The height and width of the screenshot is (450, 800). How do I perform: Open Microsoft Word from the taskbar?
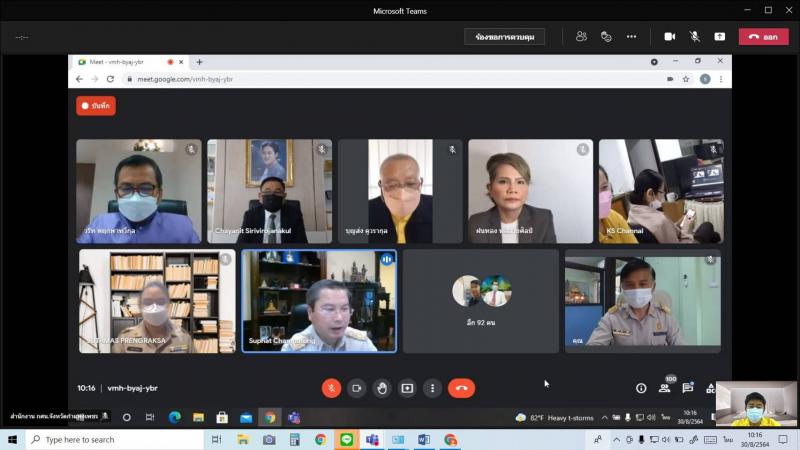424,440
